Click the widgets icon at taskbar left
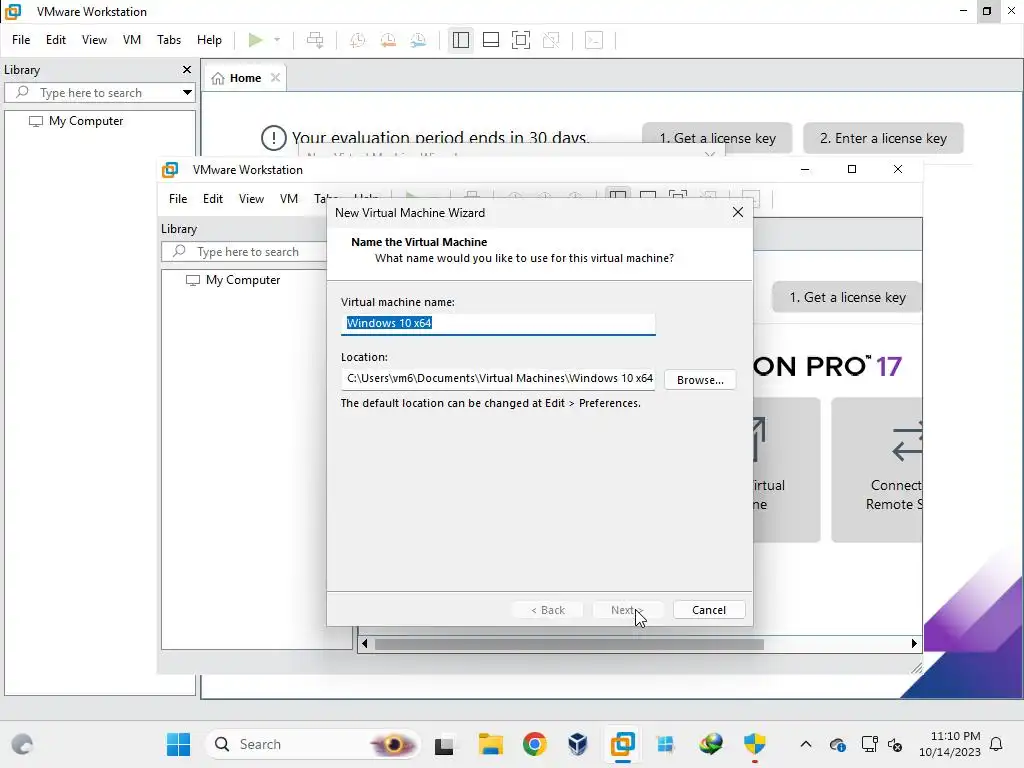Viewport: 1024px width, 768px height. point(22,744)
